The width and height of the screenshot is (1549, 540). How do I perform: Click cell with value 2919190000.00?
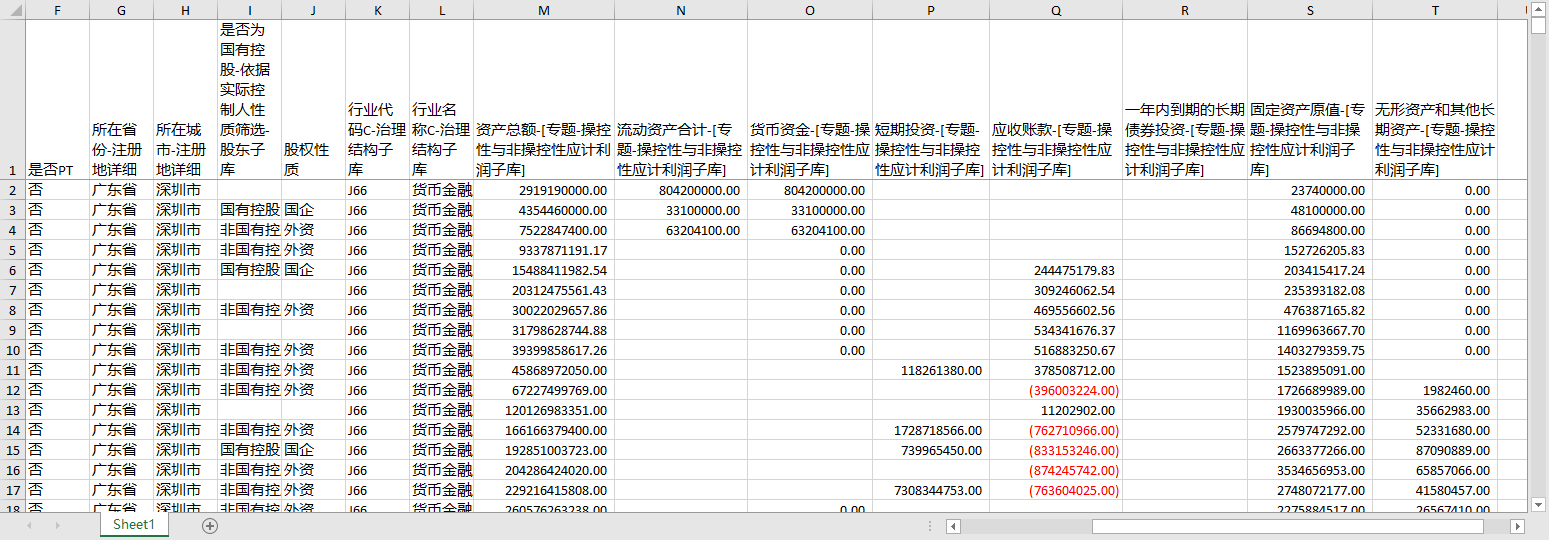(x=543, y=190)
